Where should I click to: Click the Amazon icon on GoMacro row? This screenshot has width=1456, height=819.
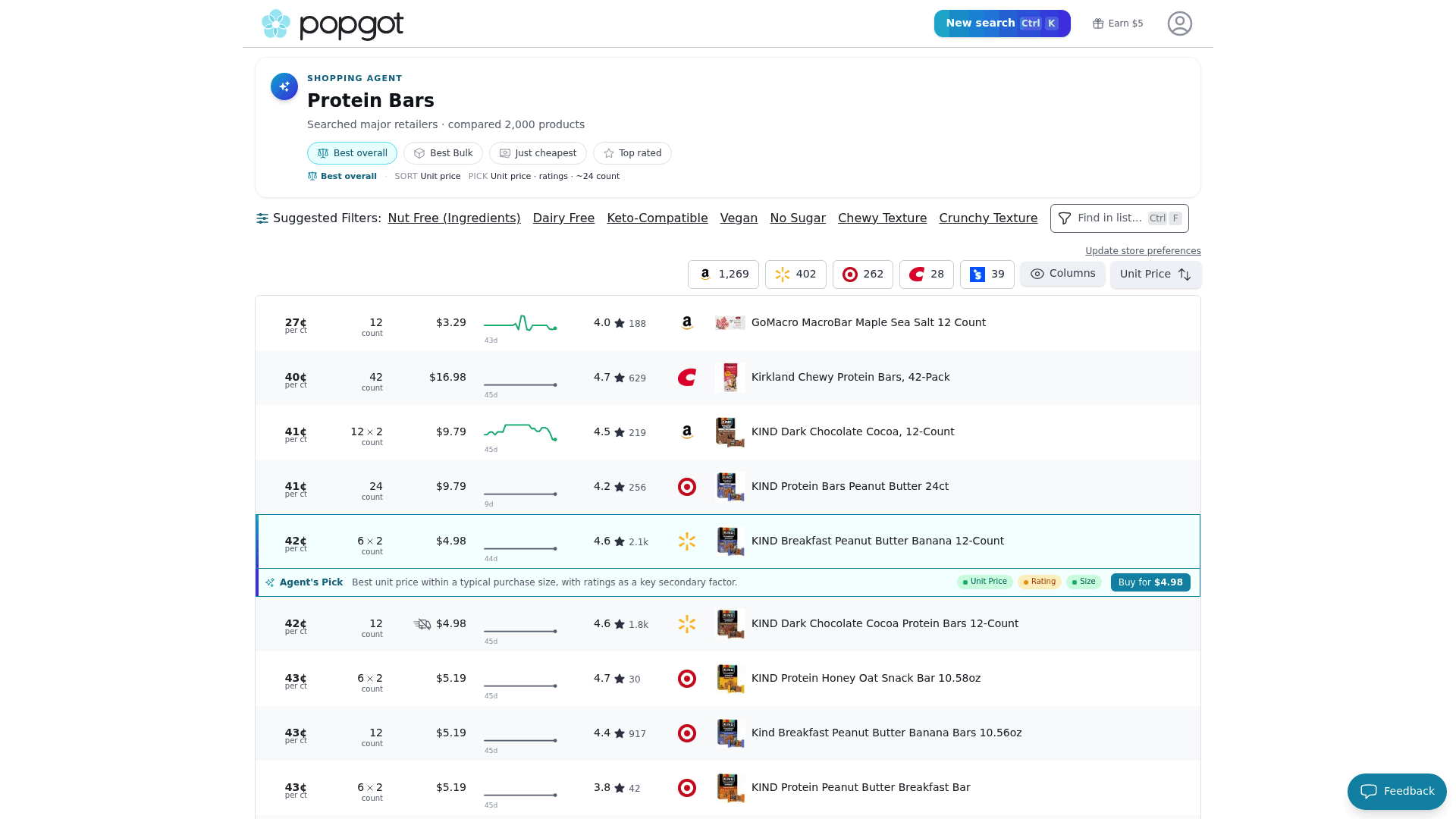pos(687,323)
